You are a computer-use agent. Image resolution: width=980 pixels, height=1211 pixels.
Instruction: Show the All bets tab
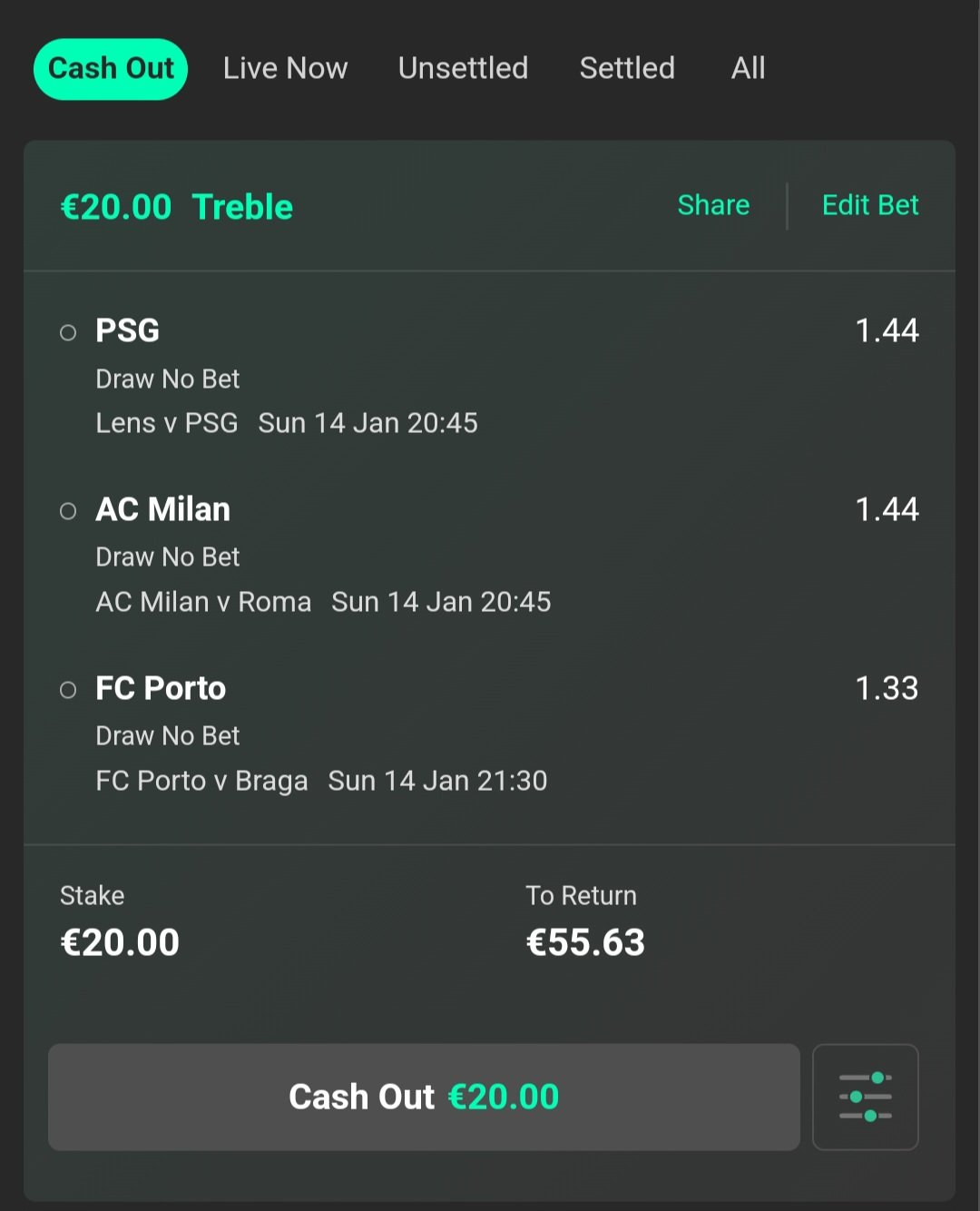(748, 69)
